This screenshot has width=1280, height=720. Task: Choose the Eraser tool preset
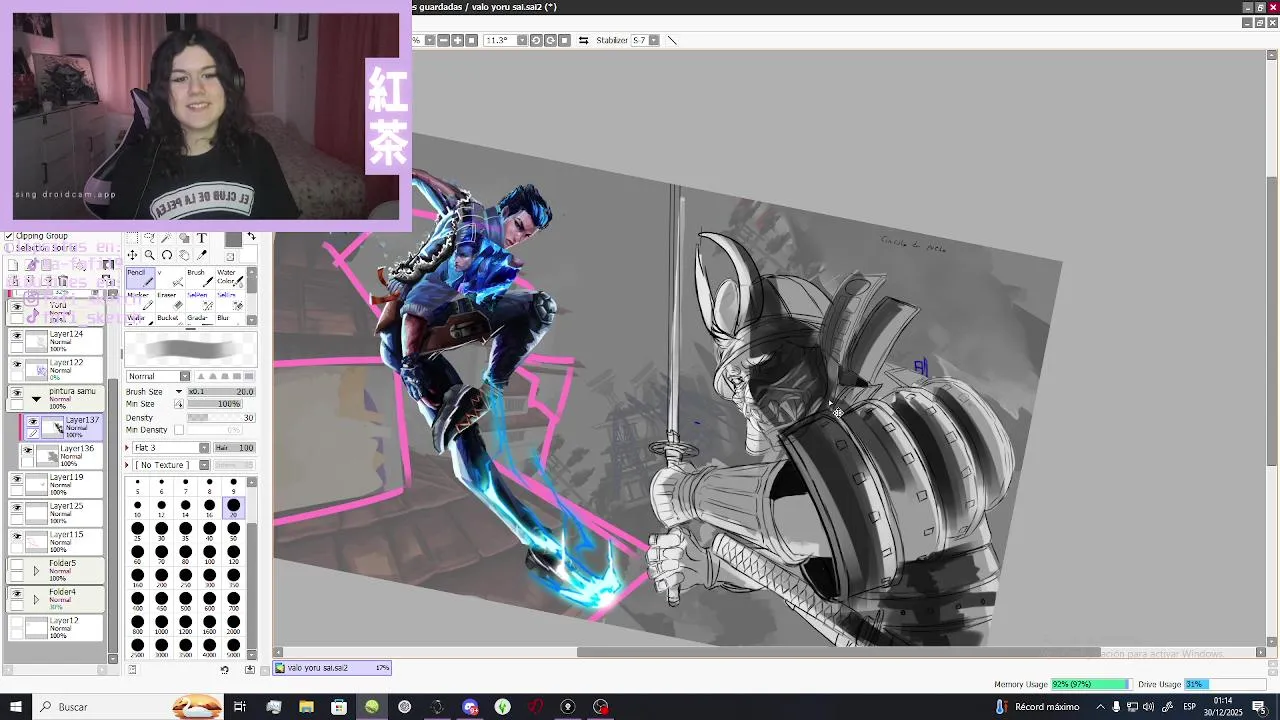point(170,301)
